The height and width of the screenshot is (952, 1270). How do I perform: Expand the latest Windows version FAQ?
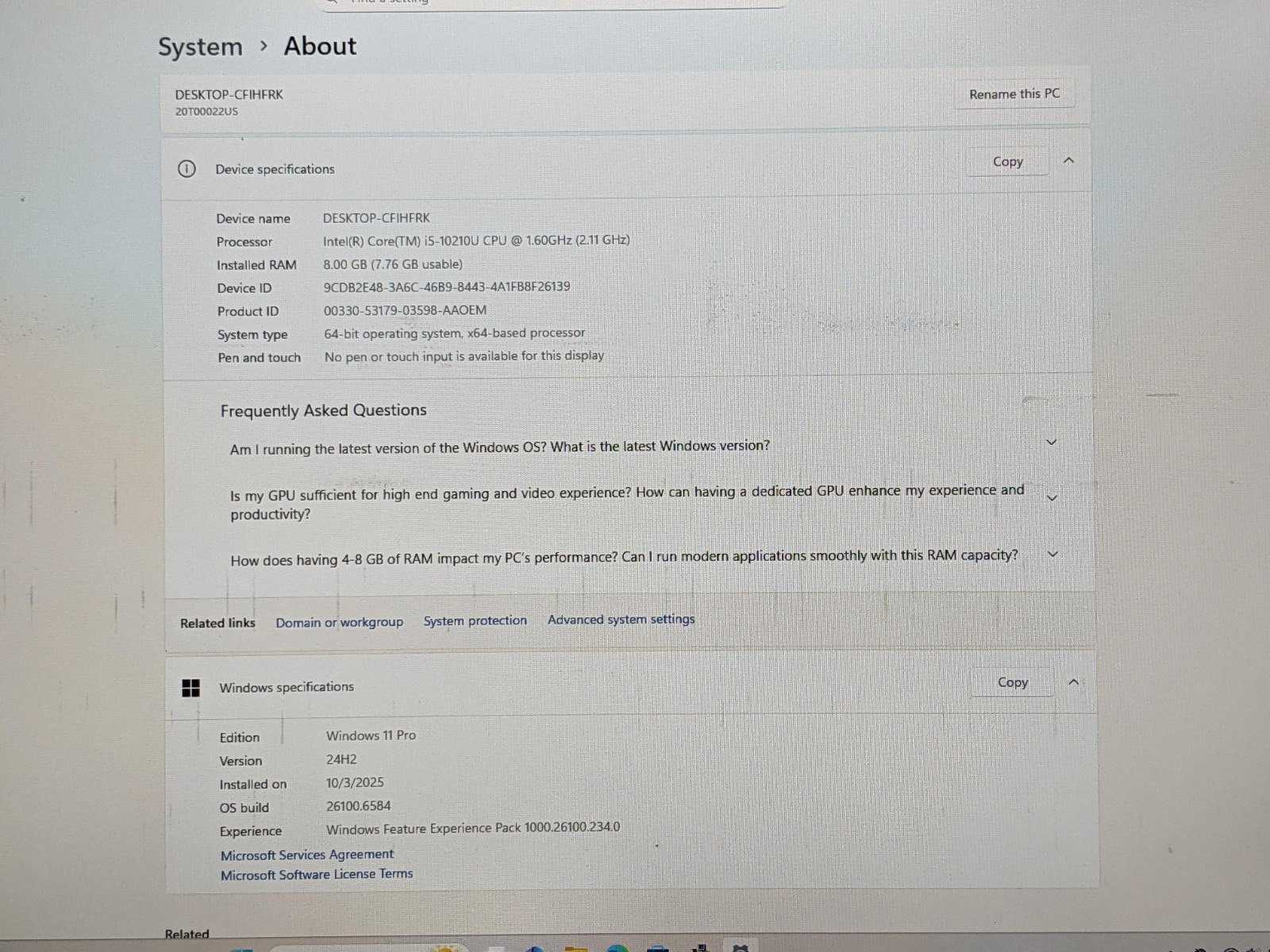point(1052,443)
